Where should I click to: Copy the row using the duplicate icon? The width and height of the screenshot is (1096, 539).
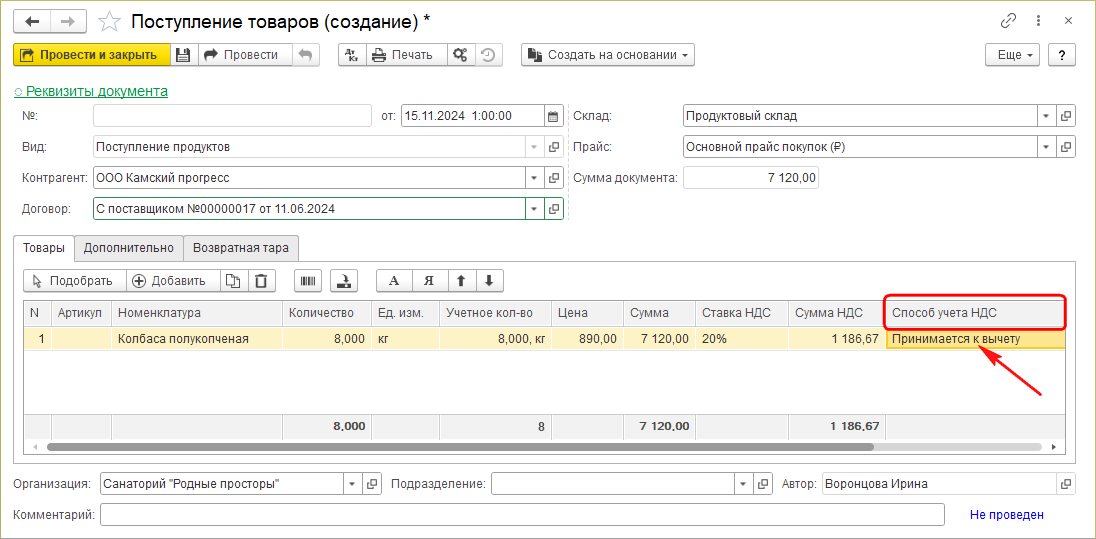(x=233, y=281)
